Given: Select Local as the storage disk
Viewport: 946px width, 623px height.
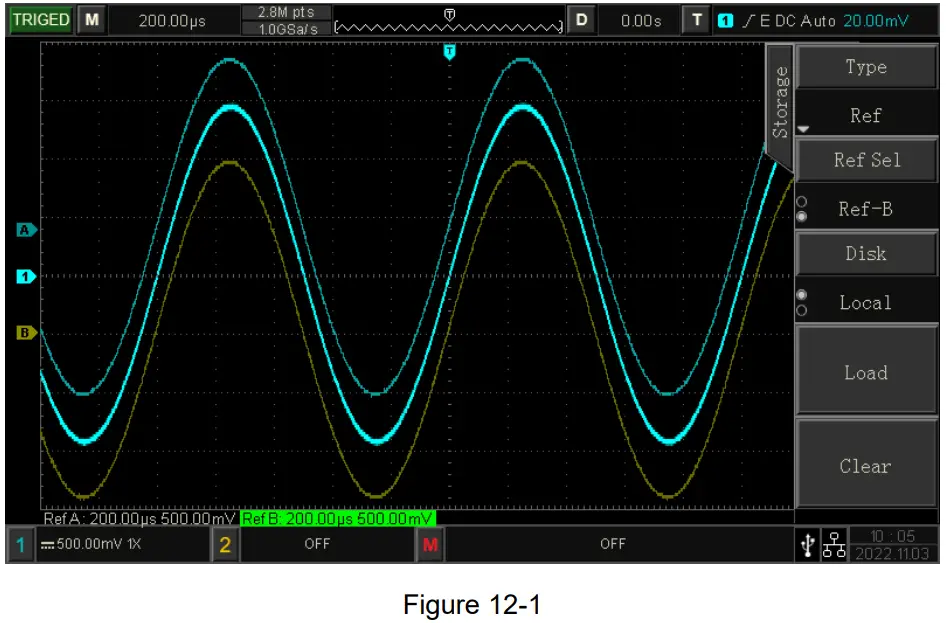Looking at the screenshot, I should 867,302.
